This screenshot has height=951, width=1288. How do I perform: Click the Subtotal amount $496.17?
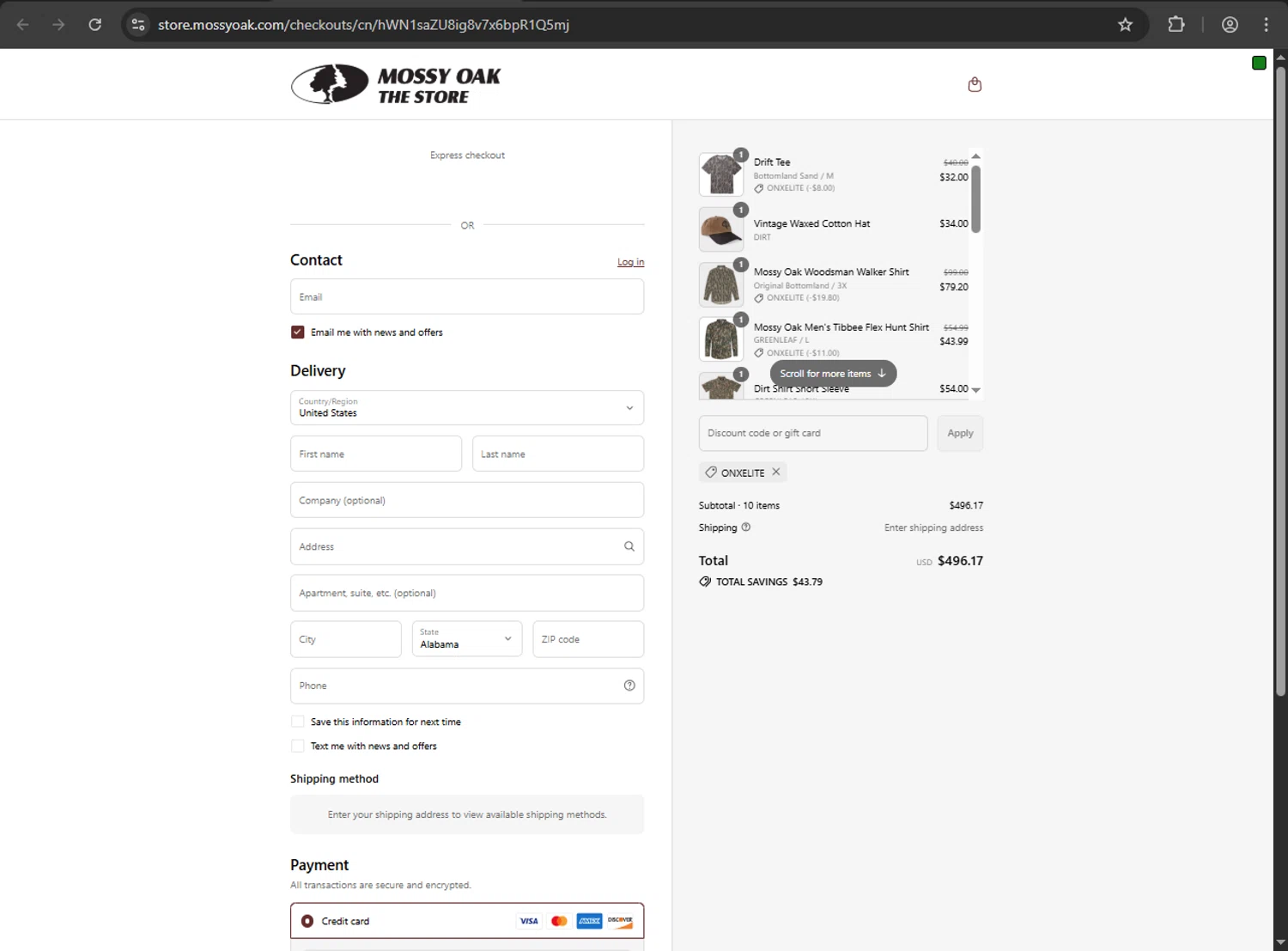tap(966, 505)
